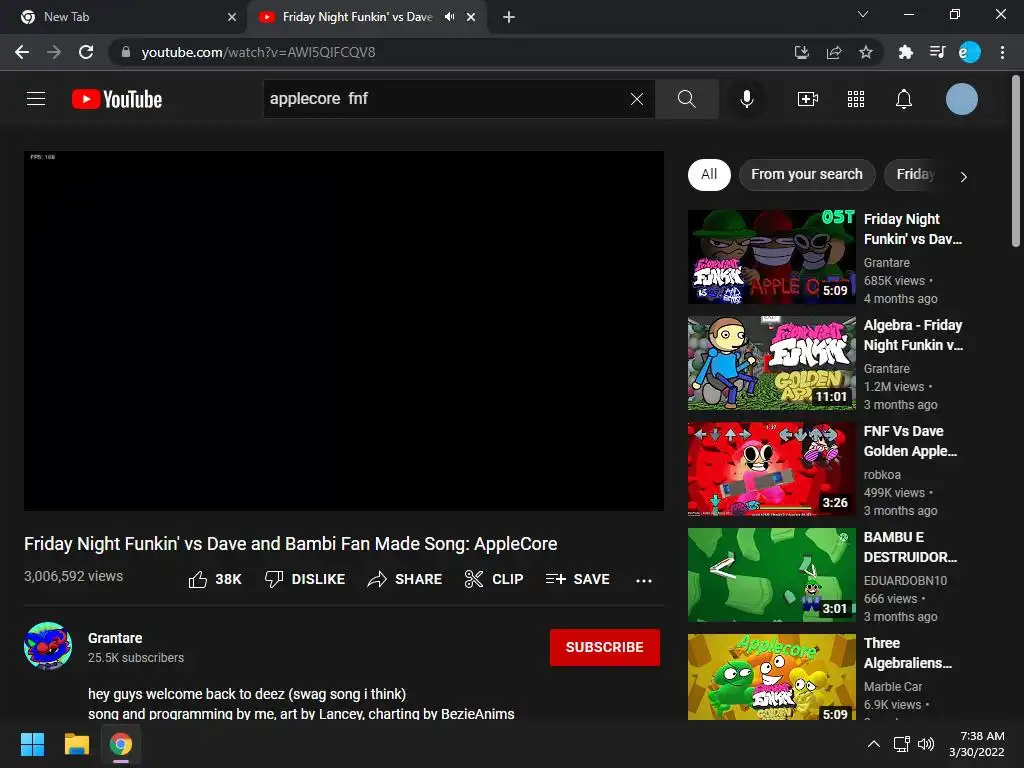Open the Create video camera icon
1024x768 pixels.
[x=808, y=99]
